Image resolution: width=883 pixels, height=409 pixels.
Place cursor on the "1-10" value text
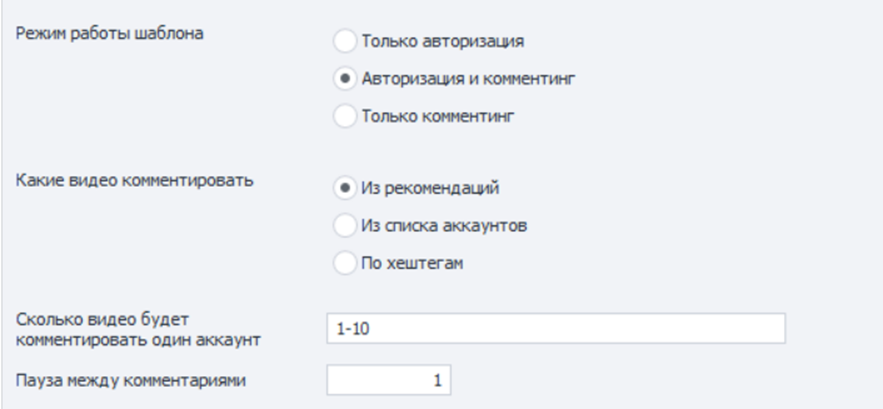coord(348,328)
